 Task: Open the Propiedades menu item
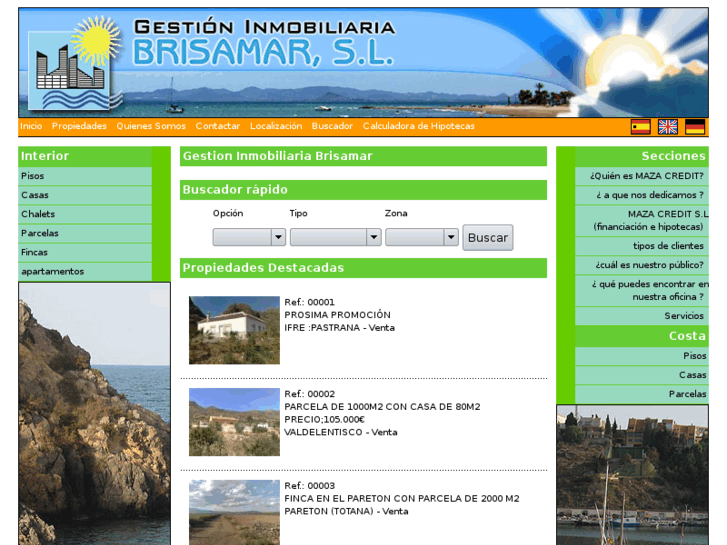[x=79, y=126]
